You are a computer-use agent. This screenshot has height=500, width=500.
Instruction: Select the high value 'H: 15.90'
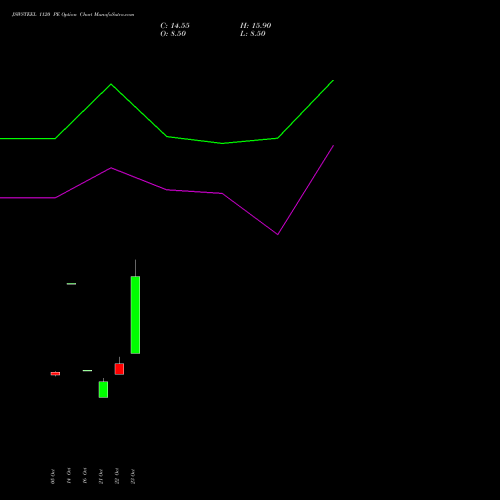coord(256,26)
